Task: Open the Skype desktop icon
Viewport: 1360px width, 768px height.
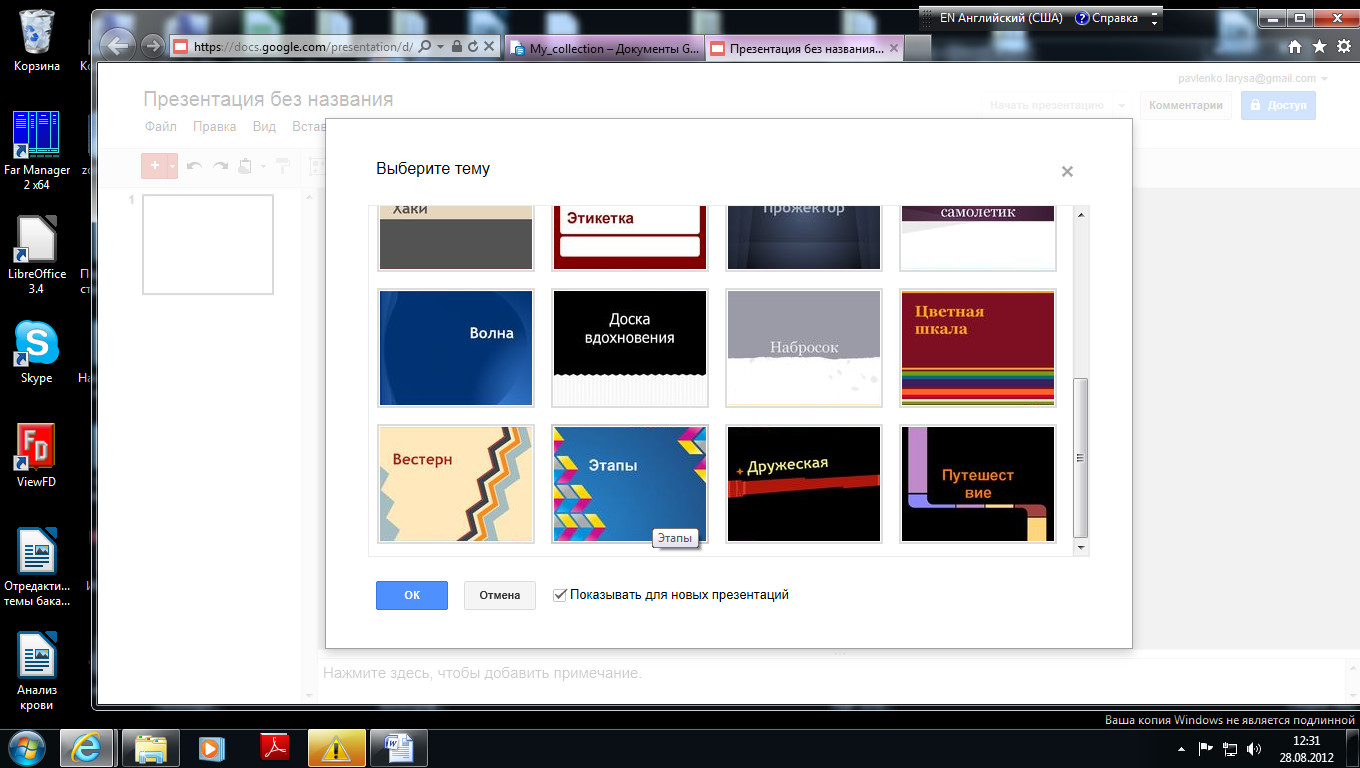Action: coord(37,352)
